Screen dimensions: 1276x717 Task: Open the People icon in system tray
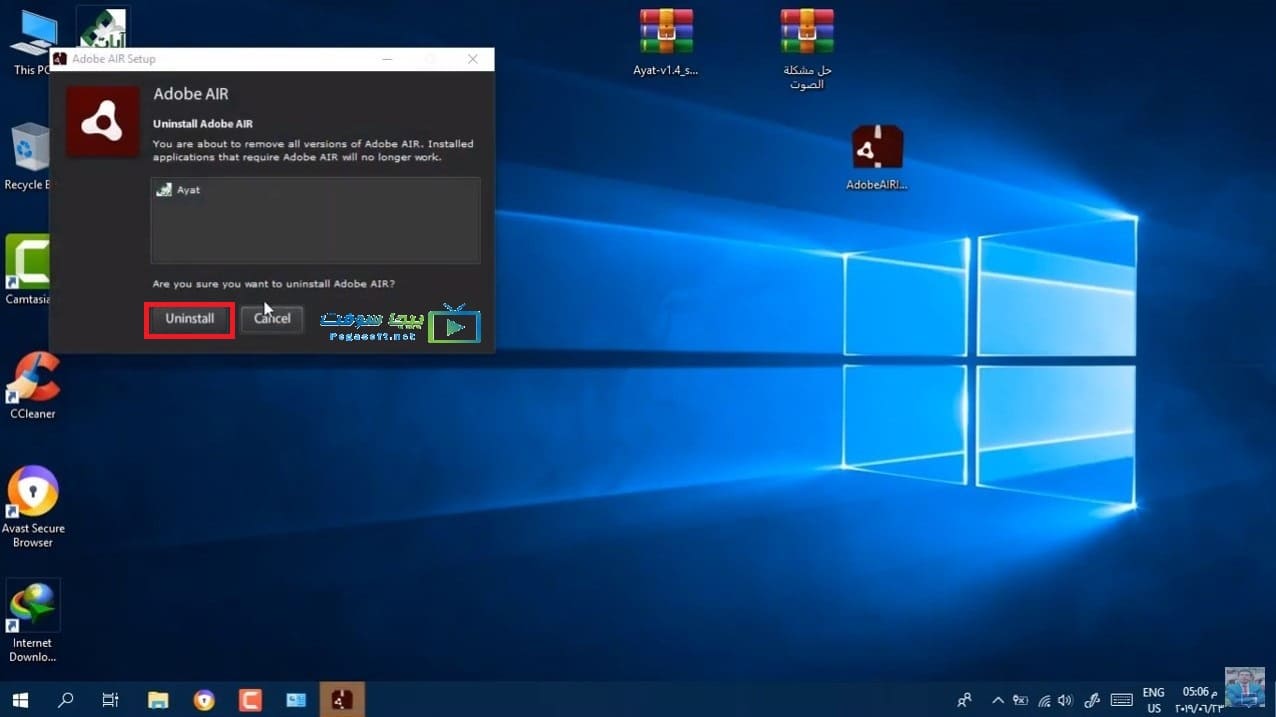[964, 700]
